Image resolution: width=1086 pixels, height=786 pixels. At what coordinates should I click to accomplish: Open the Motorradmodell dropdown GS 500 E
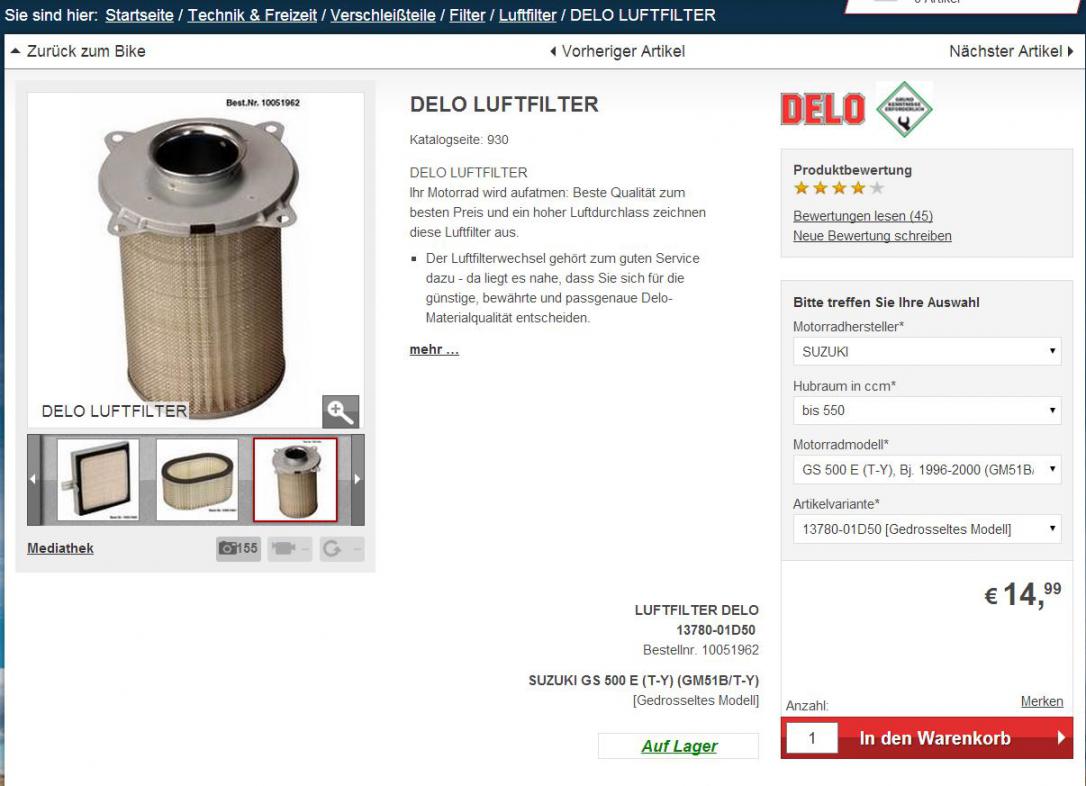(x=927, y=470)
